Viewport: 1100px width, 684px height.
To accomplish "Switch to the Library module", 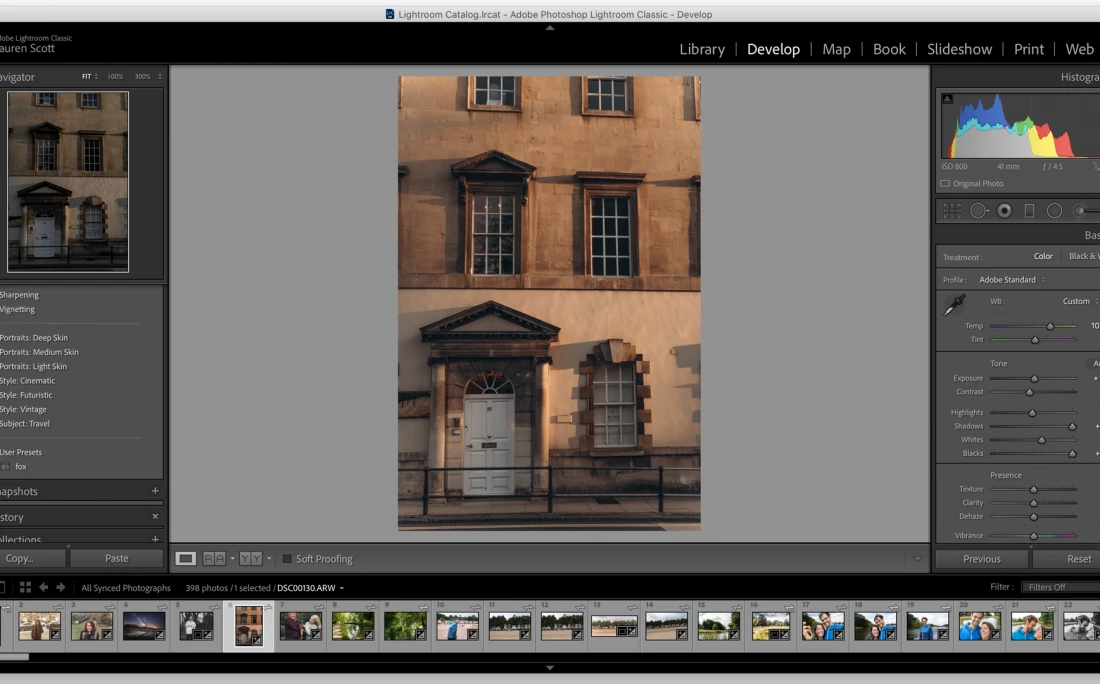I will [702, 49].
